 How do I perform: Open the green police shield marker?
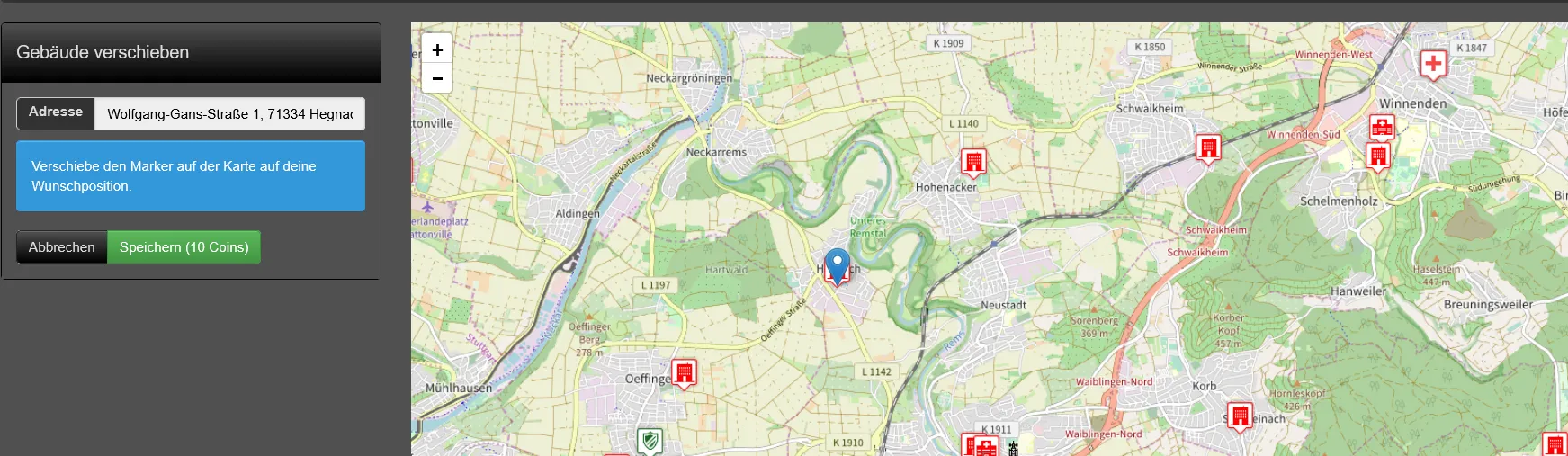650,441
